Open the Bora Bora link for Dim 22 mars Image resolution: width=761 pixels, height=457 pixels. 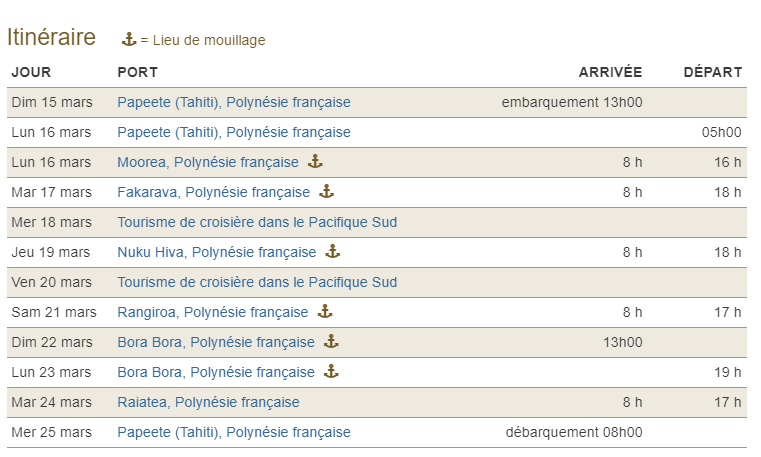pyautogui.click(x=216, y=343)
